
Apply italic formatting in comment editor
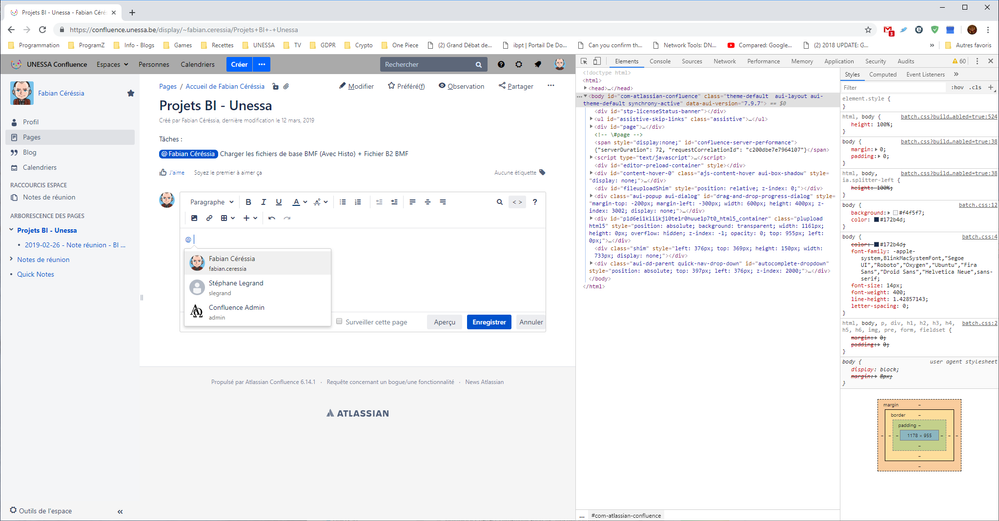[x=263, y=202]
